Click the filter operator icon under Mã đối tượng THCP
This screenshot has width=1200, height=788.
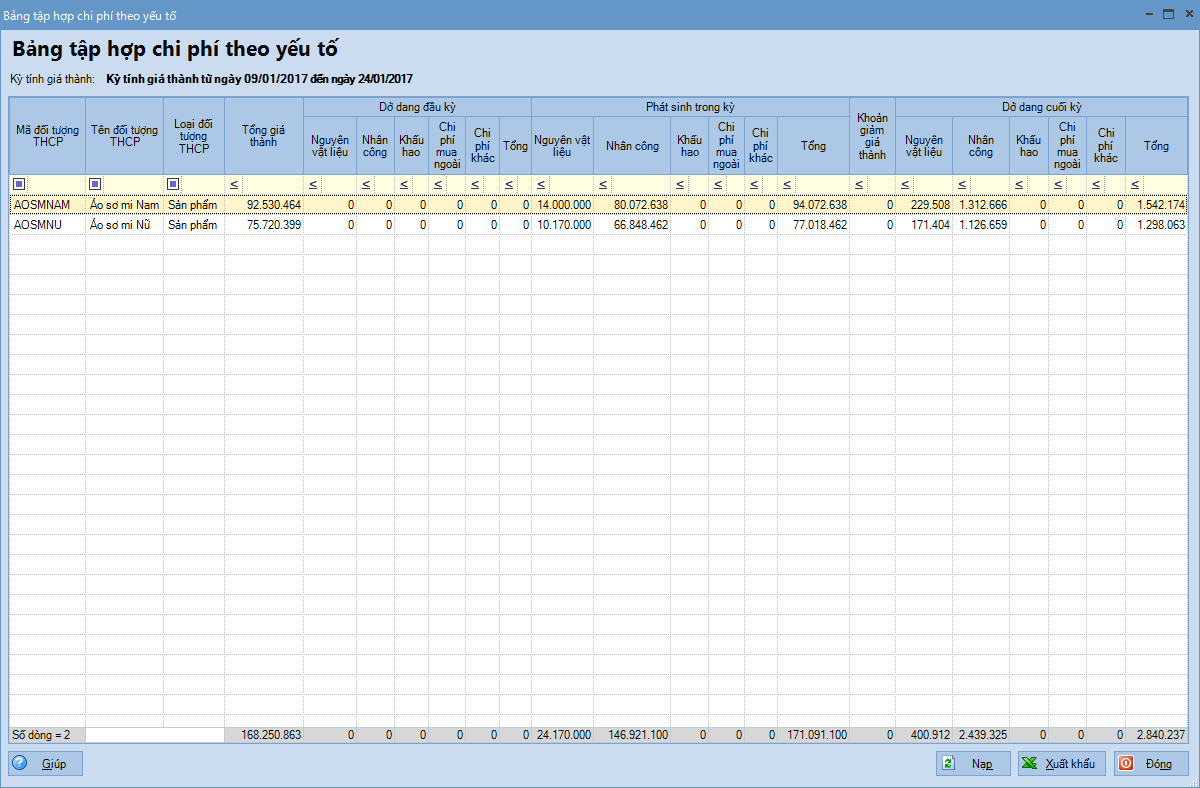point(19,184)
